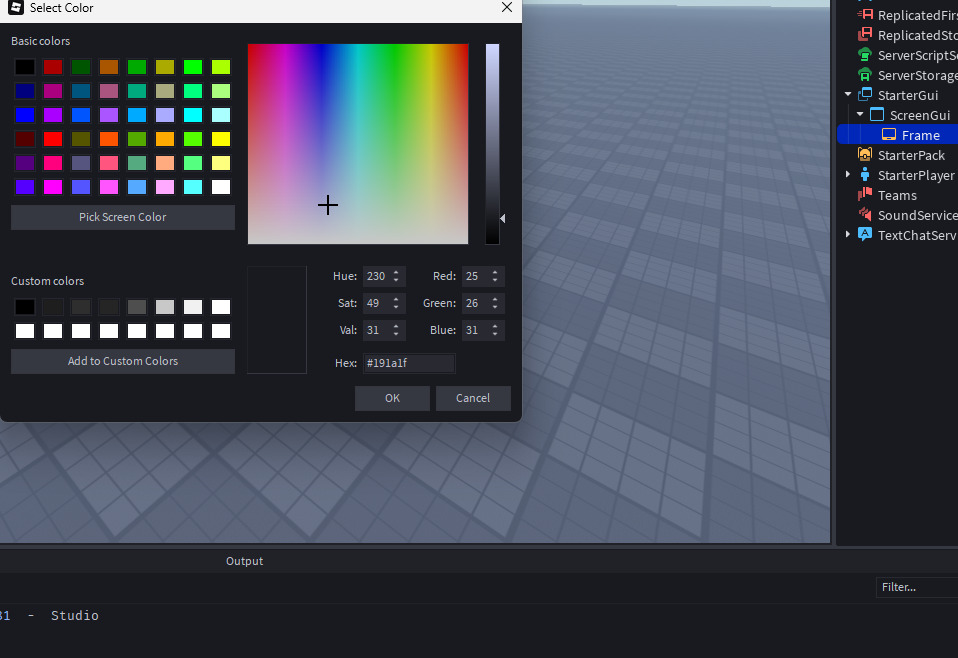
Task: Collapse the ScreenGui tree node
Action: click(860, 114)
